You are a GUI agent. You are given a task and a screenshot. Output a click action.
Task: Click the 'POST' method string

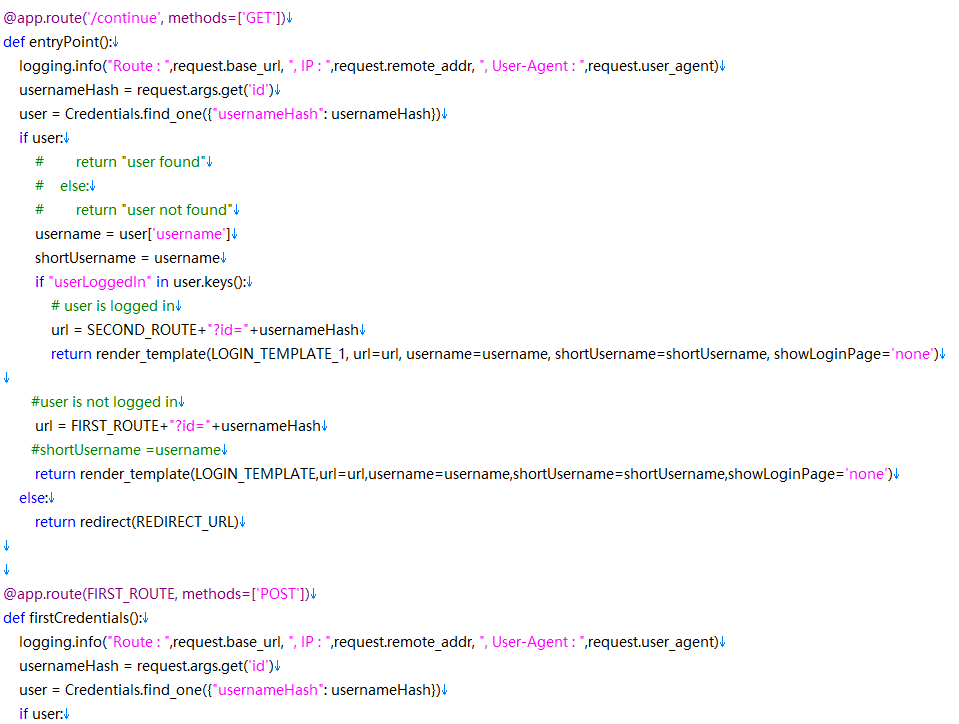click(x=279, y=594)
